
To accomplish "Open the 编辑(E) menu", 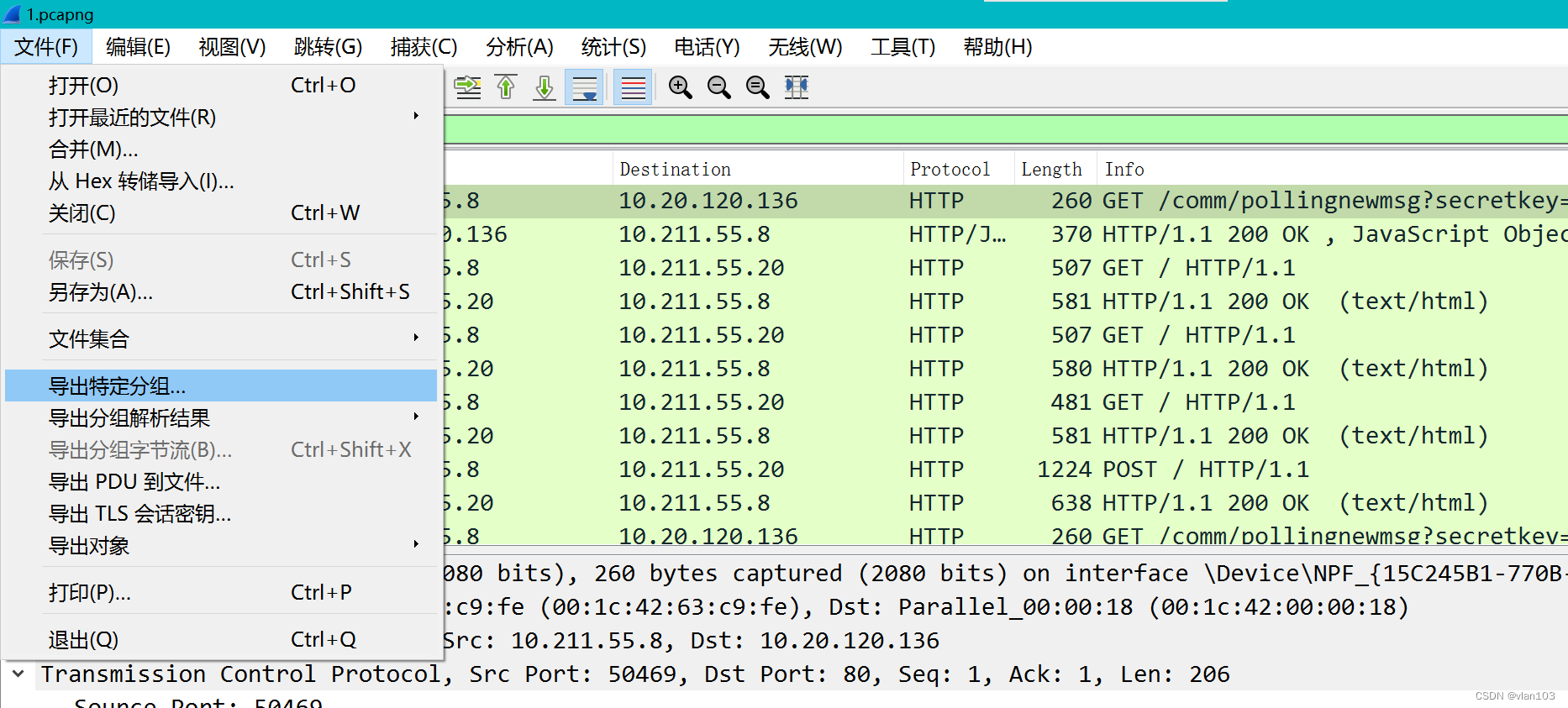I will click(x=139, y=47).
